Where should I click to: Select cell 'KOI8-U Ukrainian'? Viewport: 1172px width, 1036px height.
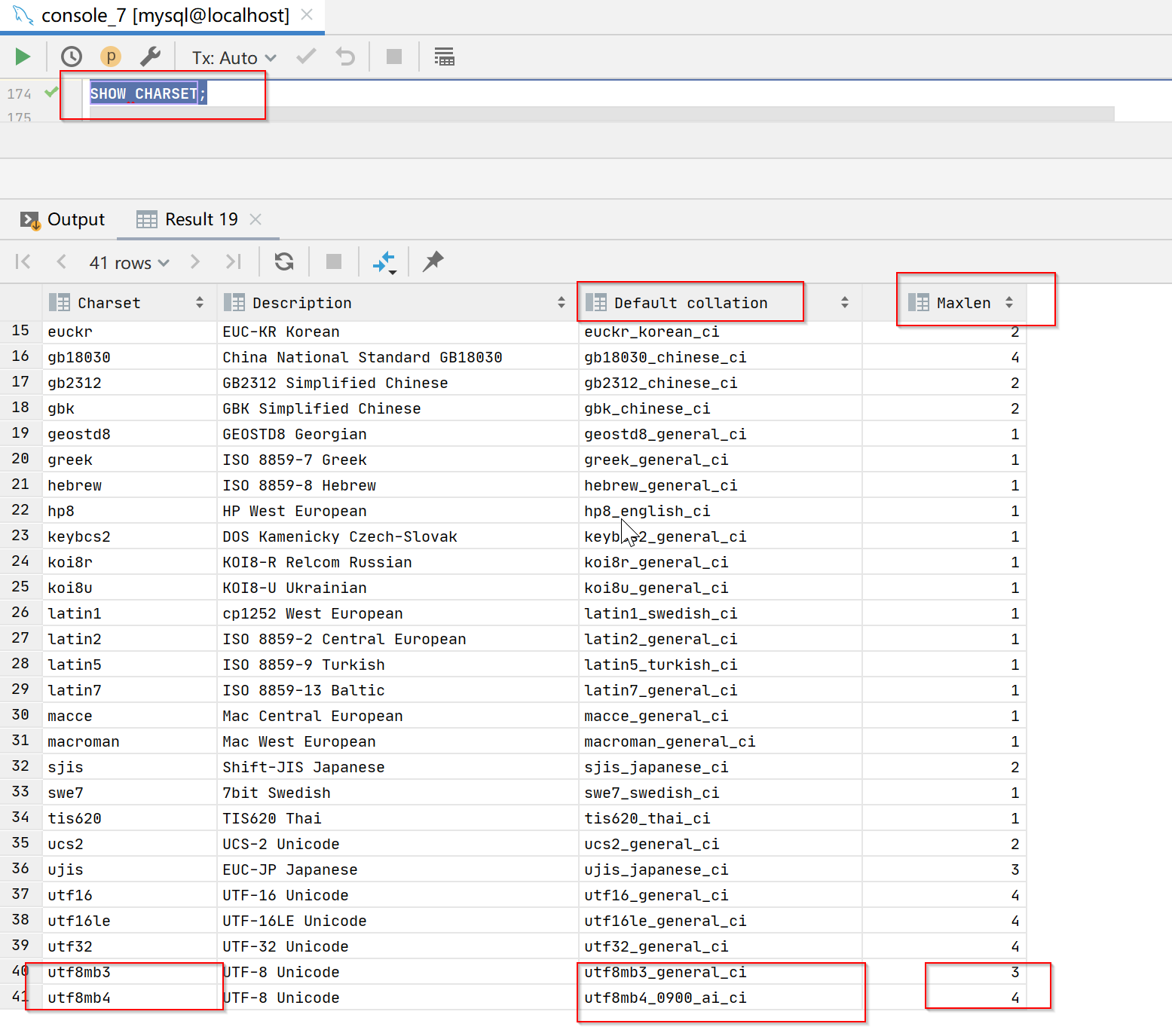(397, 588)
